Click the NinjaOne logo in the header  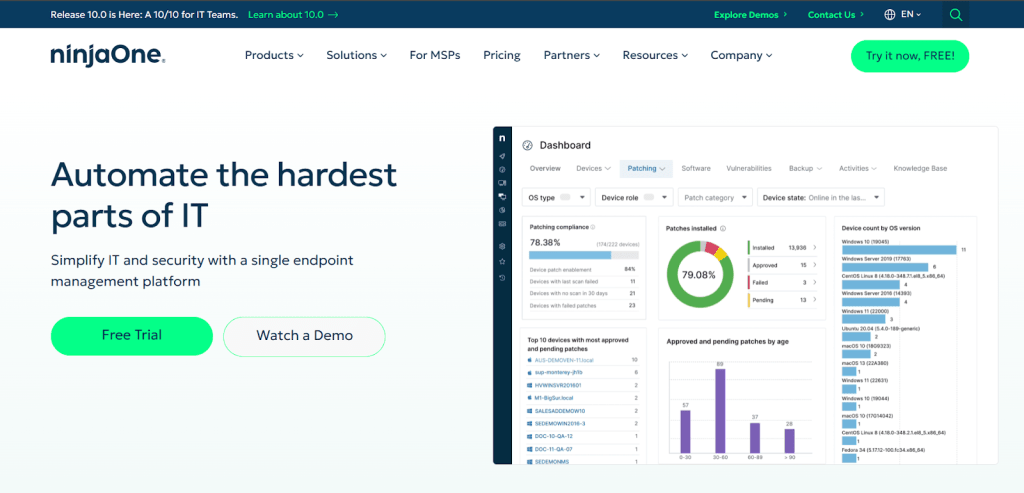coord(107,56)
